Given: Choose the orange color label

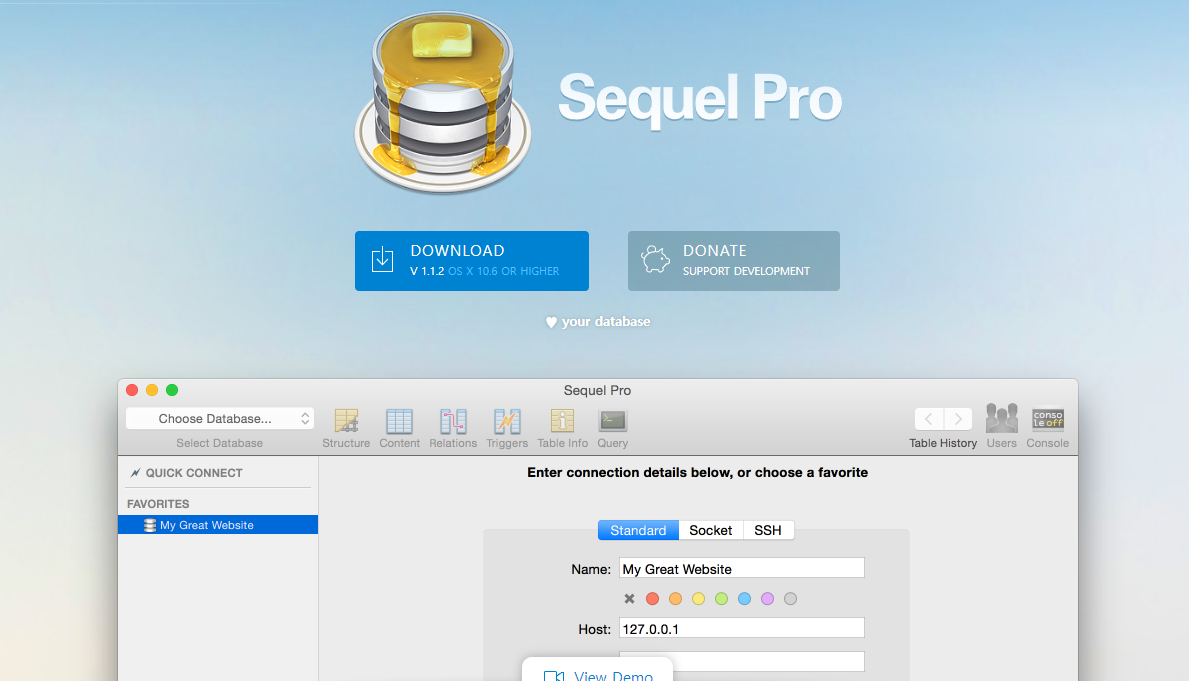Looking at the screenshot, I should tap(676, 598).
